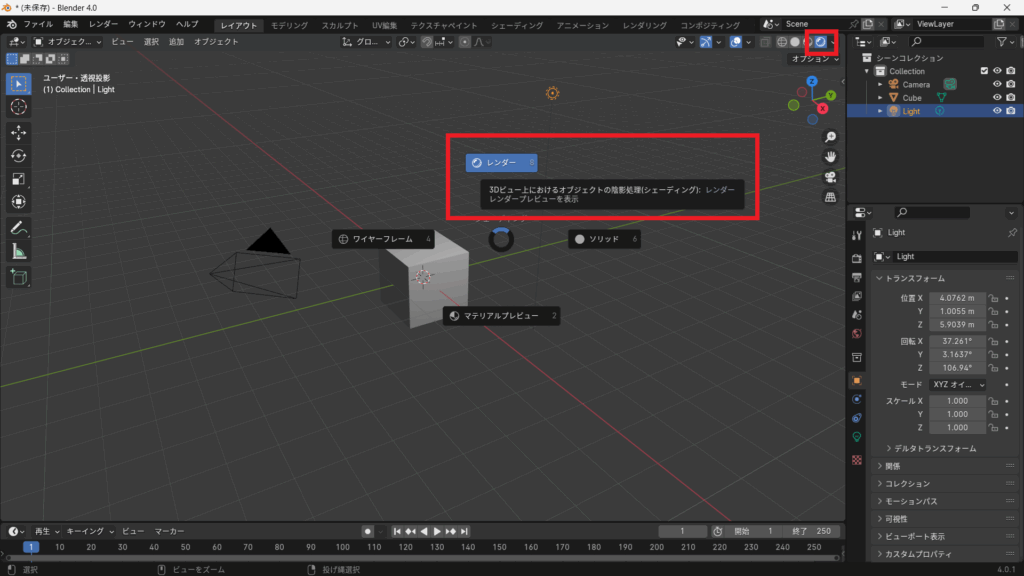Open the File menu
1024x576 pixels.
click(39, 24)
